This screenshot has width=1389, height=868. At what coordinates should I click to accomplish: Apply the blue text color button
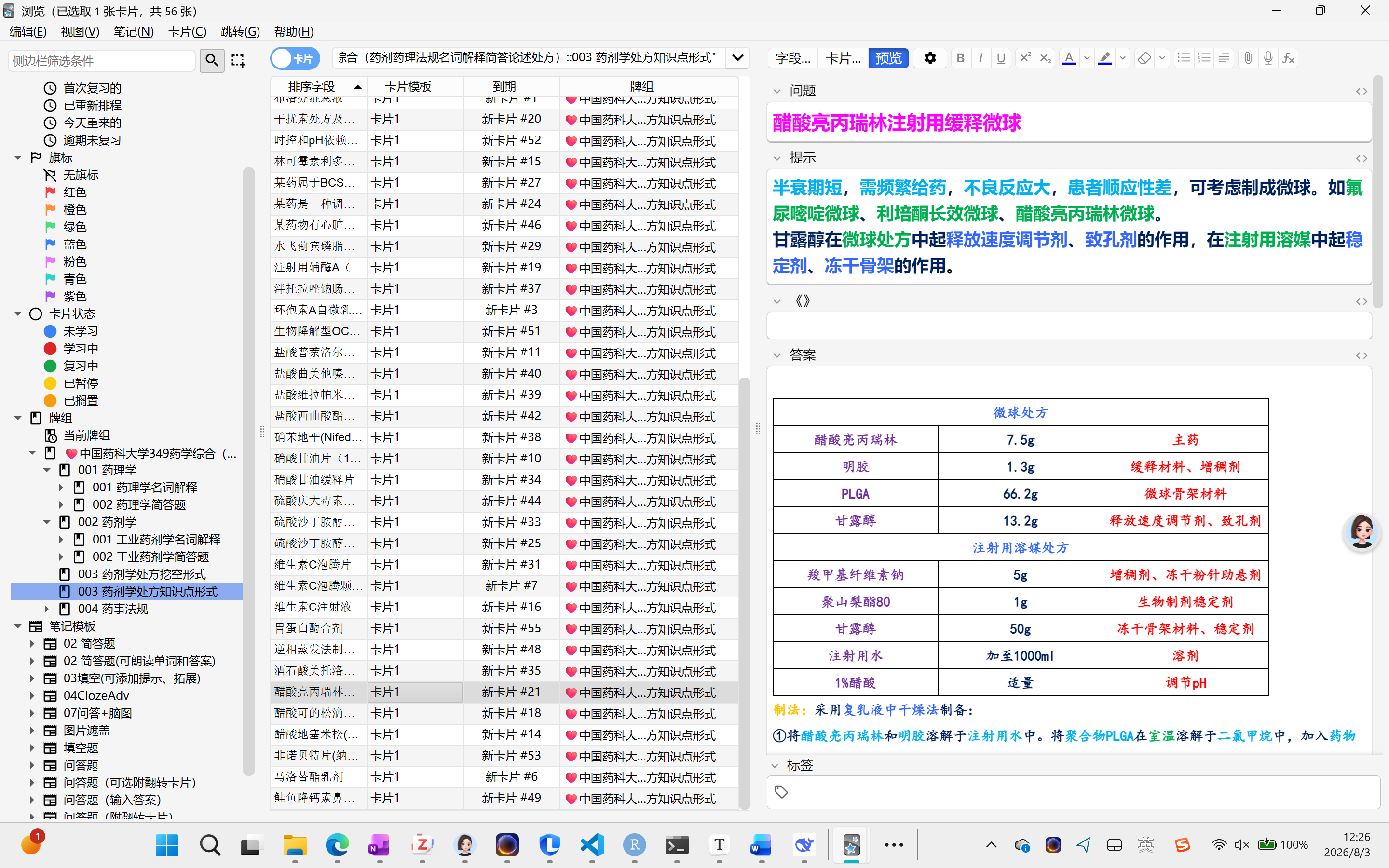pos(1069,58)
